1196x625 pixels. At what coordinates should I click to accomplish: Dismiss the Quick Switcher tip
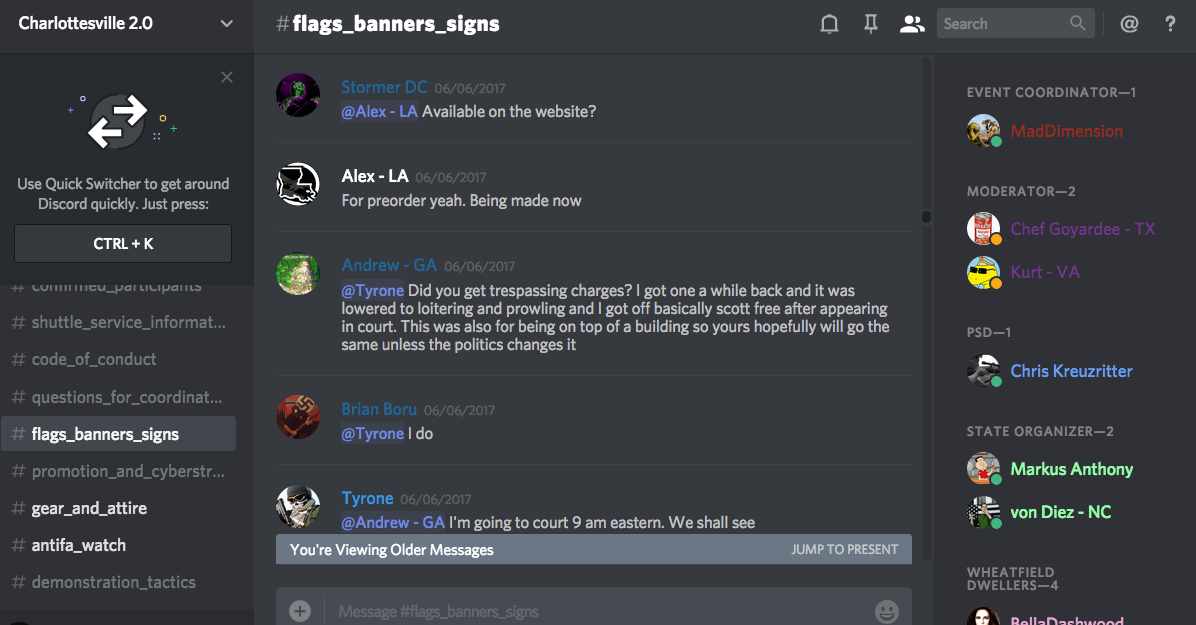coord(227,77)
